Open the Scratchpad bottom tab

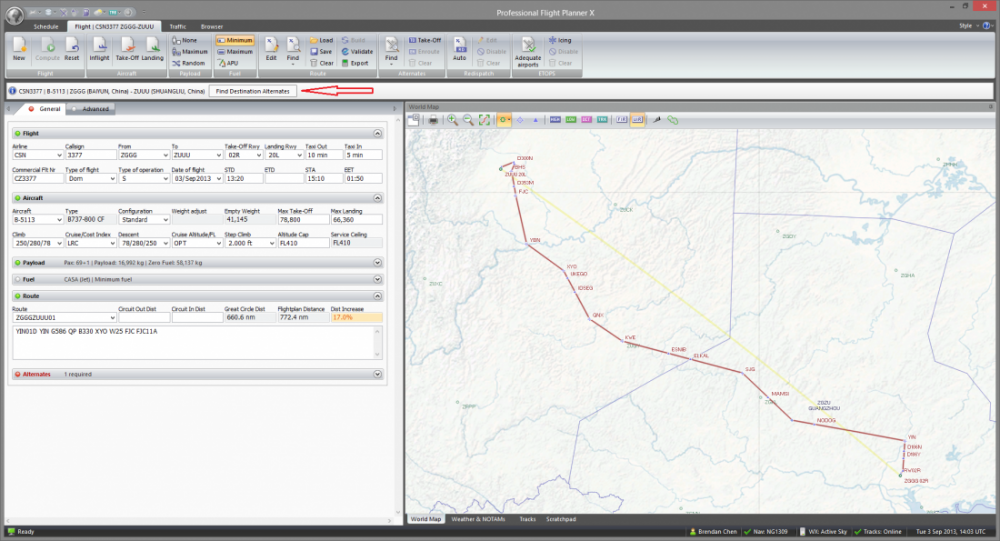[x=561, y=519]
